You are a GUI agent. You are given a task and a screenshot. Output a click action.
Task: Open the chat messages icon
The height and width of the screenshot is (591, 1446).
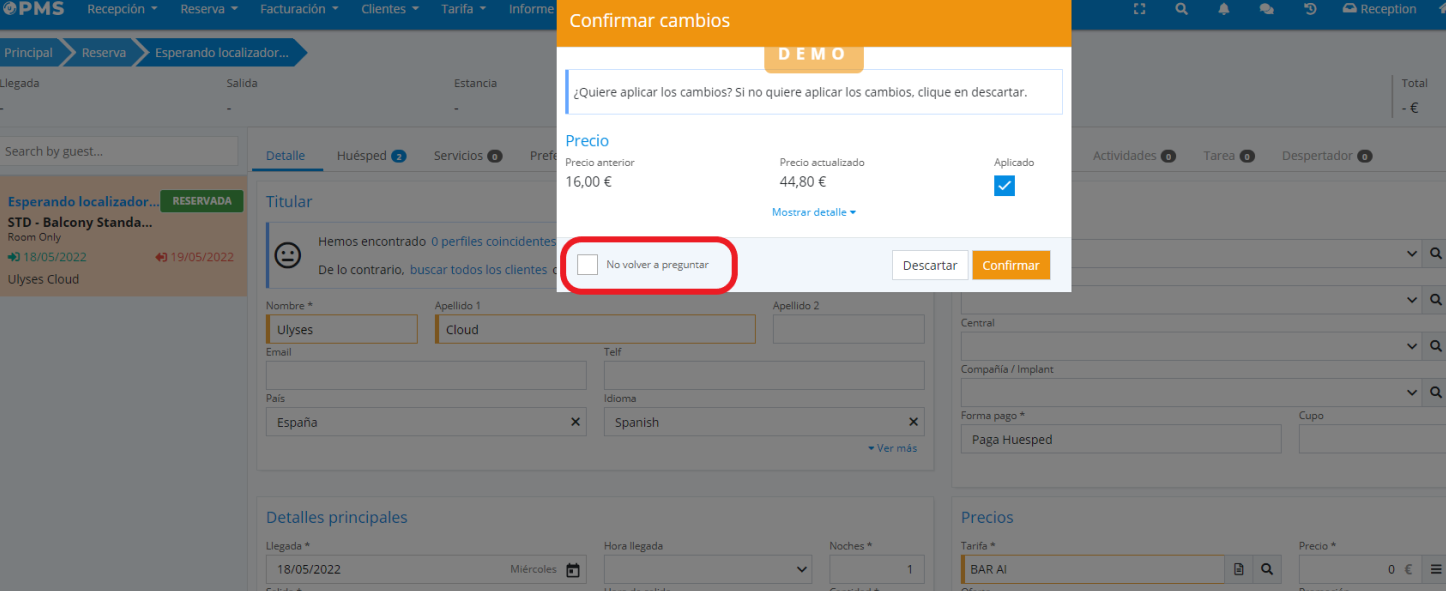tap(1266, 9)
